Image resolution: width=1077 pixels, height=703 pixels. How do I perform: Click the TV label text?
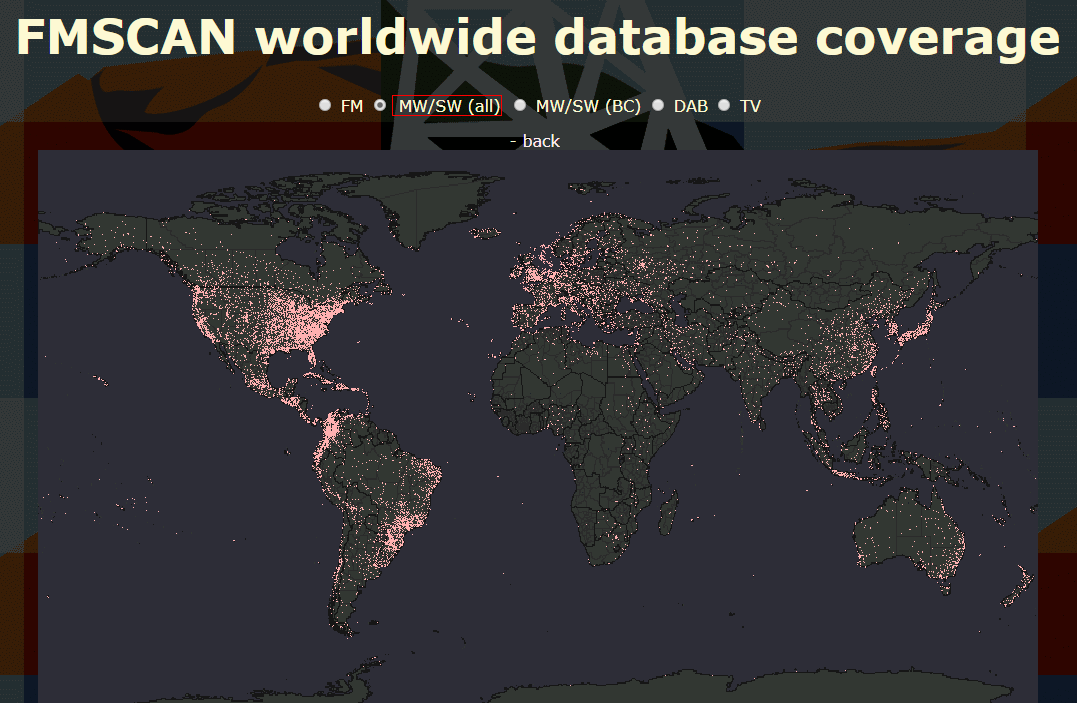tap(750, 106)
